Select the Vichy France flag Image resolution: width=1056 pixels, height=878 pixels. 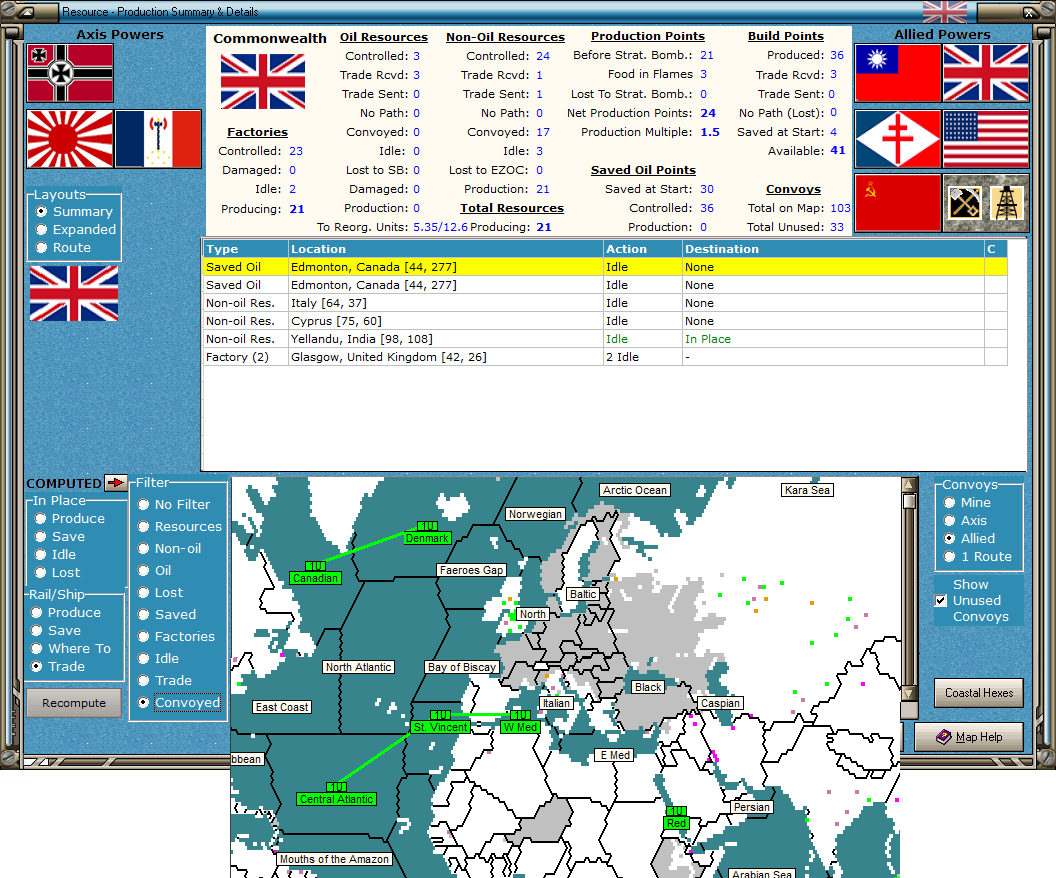(158, 139)
